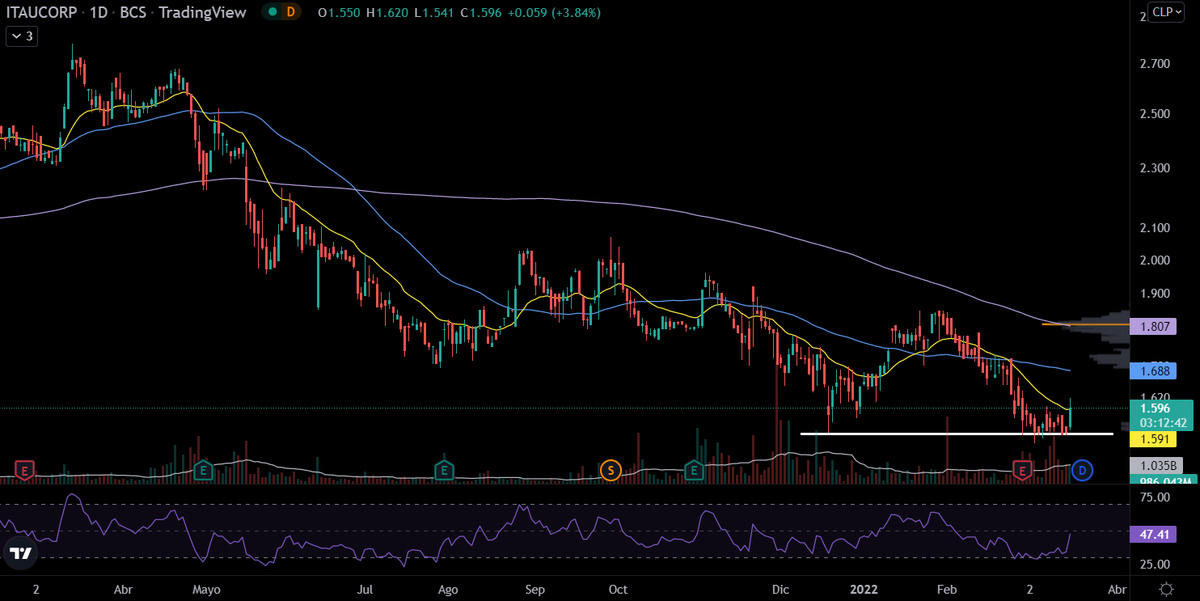Open the orange split S marker
The width and height of the screenshot is (1200, 601).
coord(609,469)
